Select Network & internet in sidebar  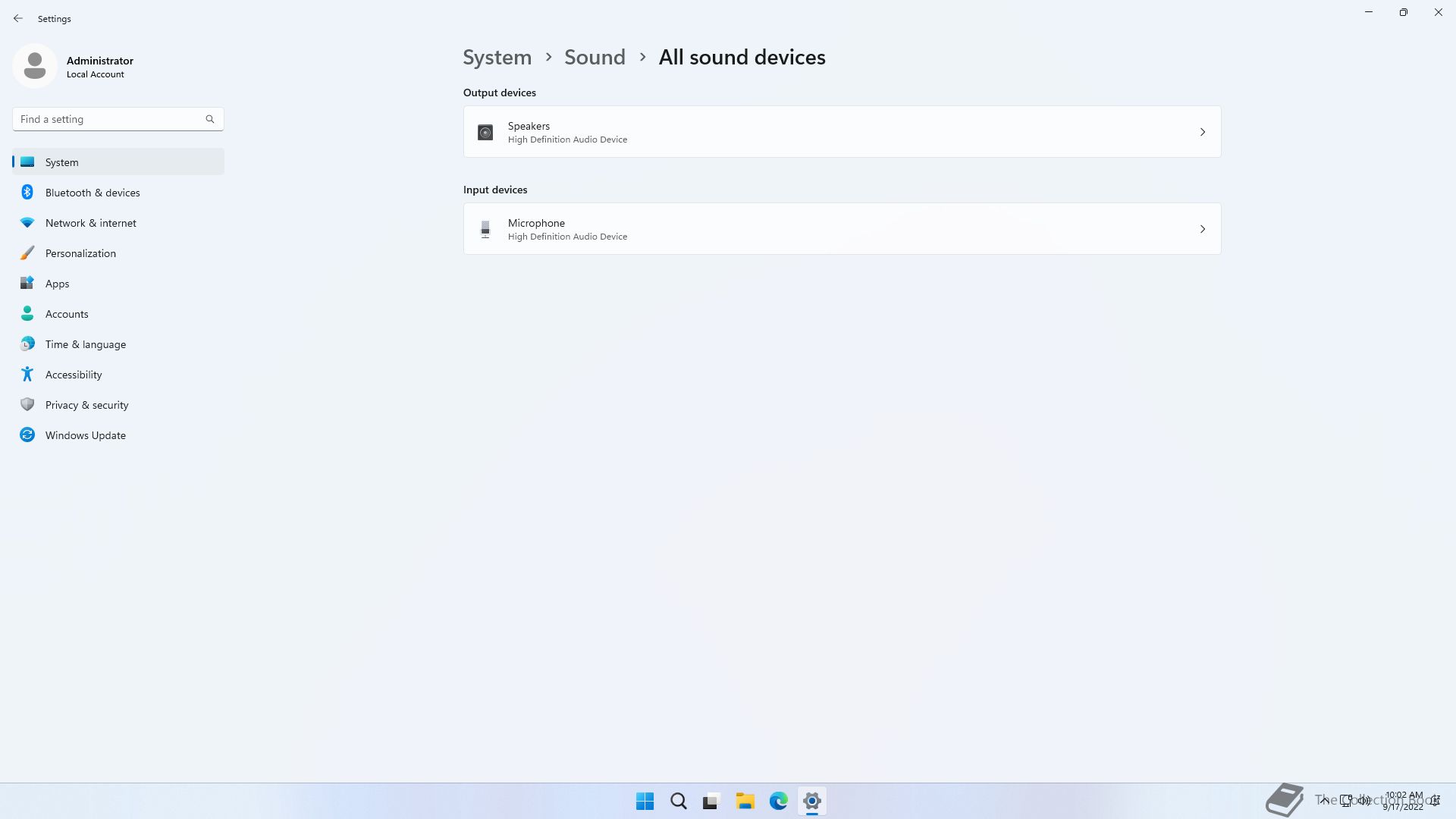(x=90, y=223)
